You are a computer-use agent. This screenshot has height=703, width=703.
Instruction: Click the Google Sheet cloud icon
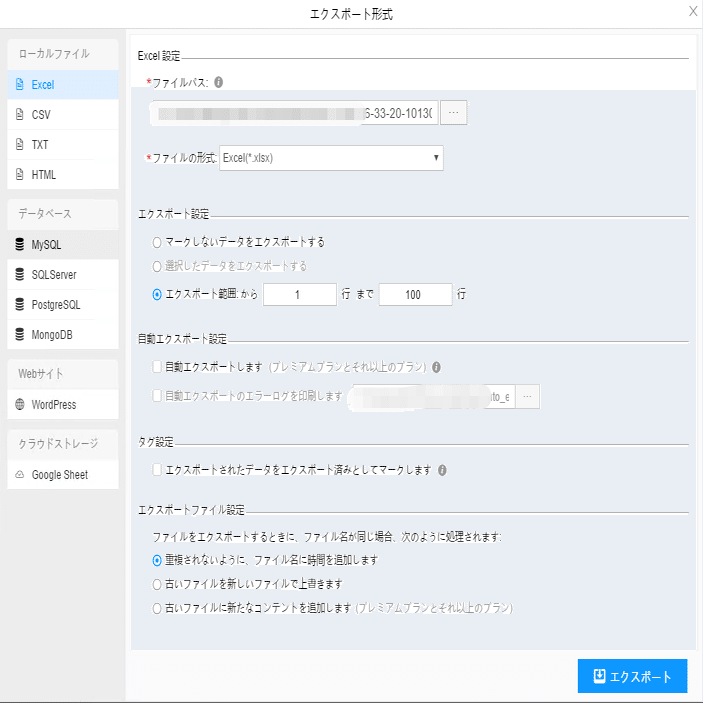pos(19,475)
